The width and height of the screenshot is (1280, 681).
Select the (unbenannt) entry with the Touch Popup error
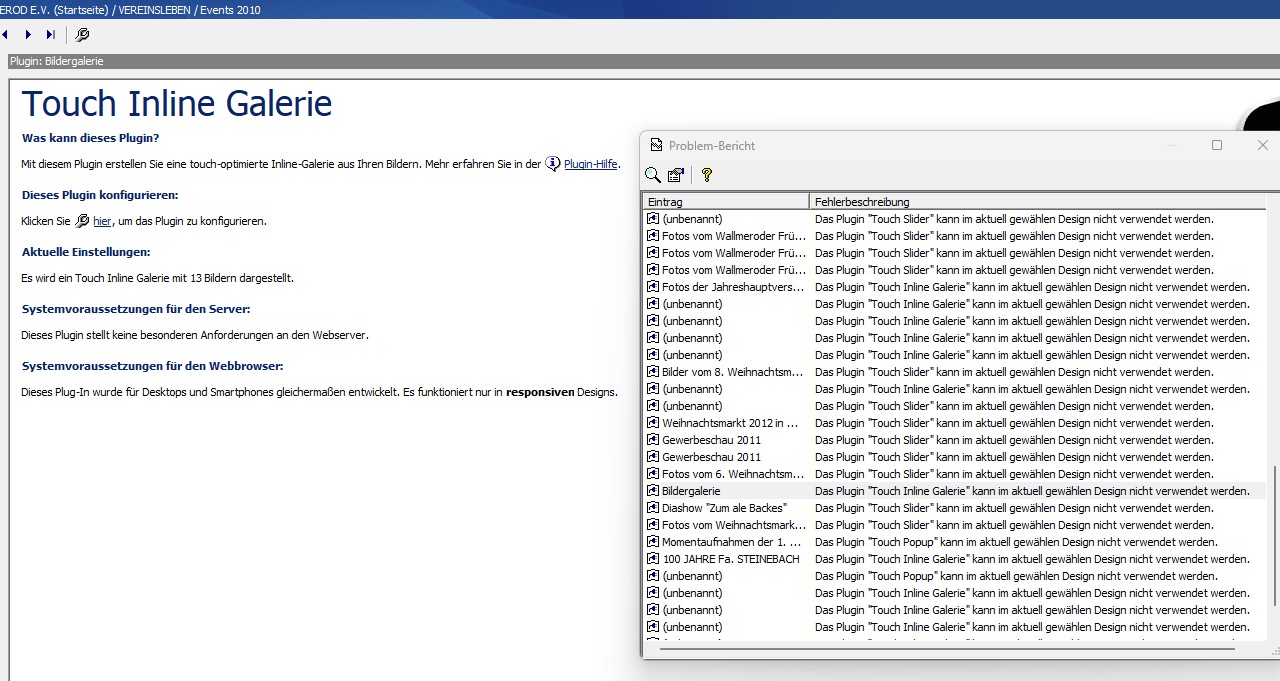692,576
